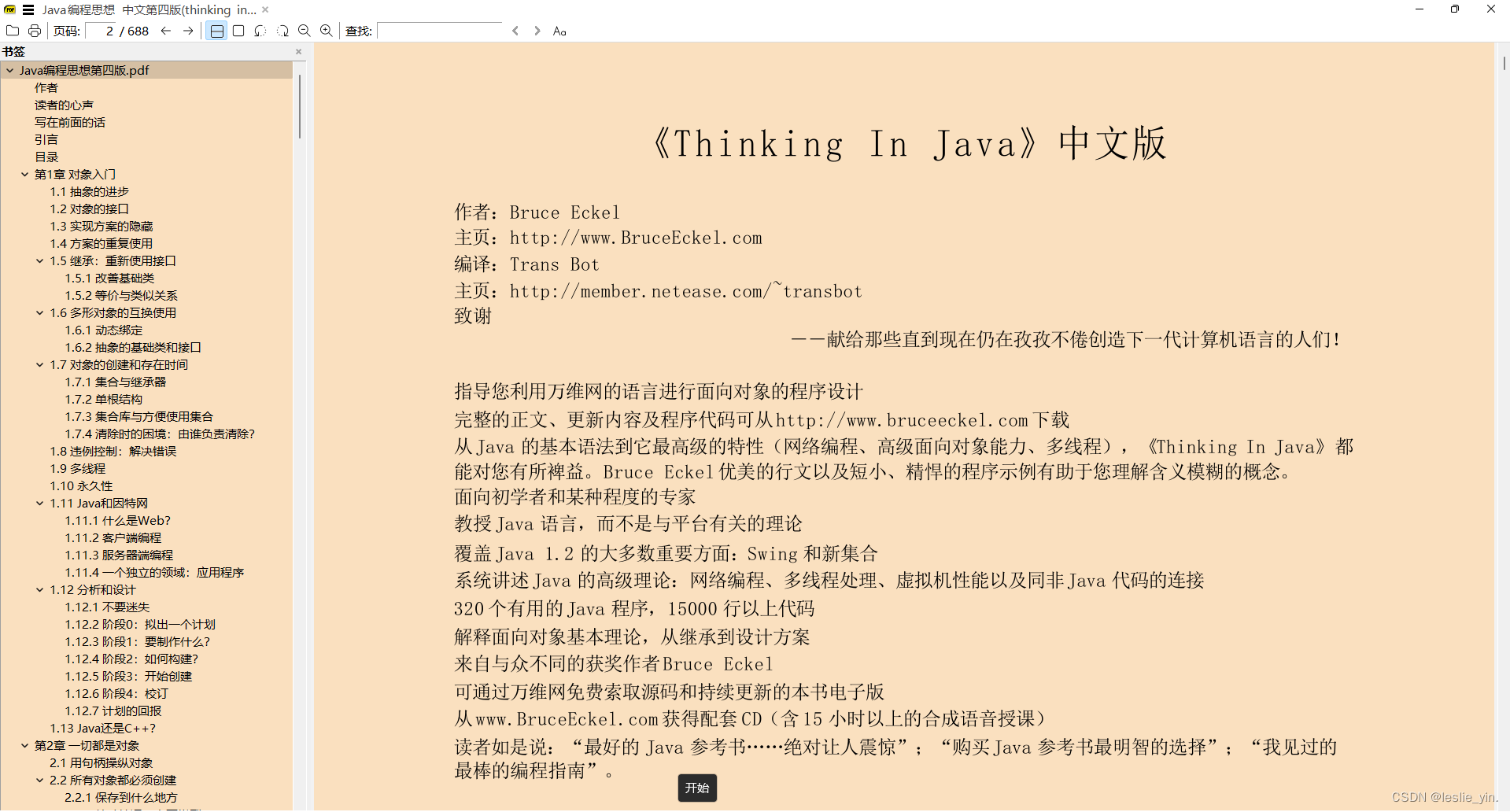The height and width of the screenshot is (812, 1510).
Task: Open bookmark 作者
Action: [x=46, y=87]
